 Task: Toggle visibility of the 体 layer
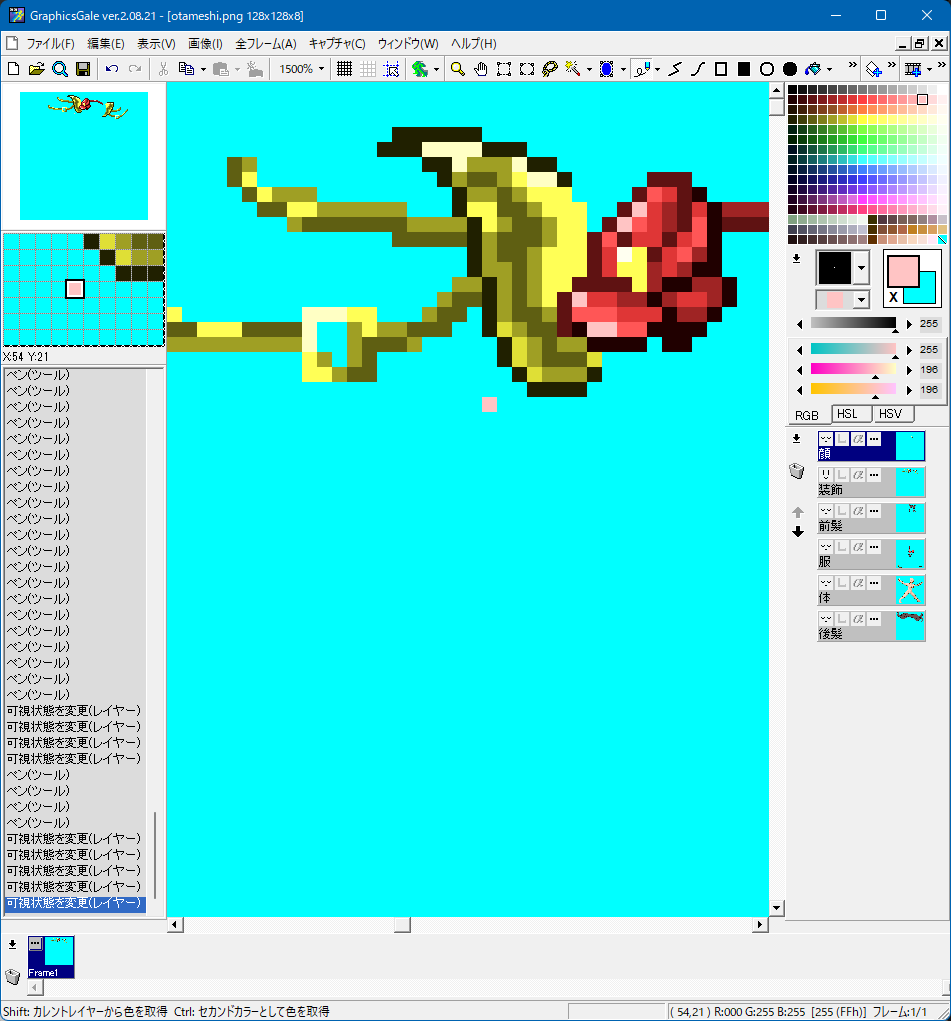point(826,583)
